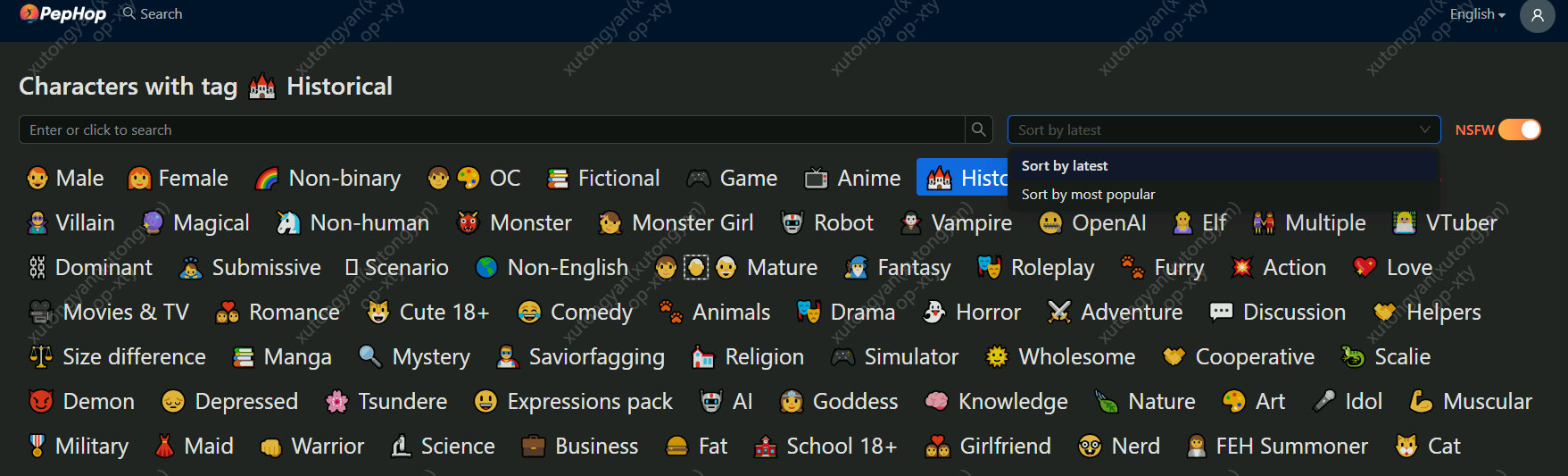Viewport: 1568px width, 476px height.
Task: Click the Wholesome sun icon
Action: point(997,356)
